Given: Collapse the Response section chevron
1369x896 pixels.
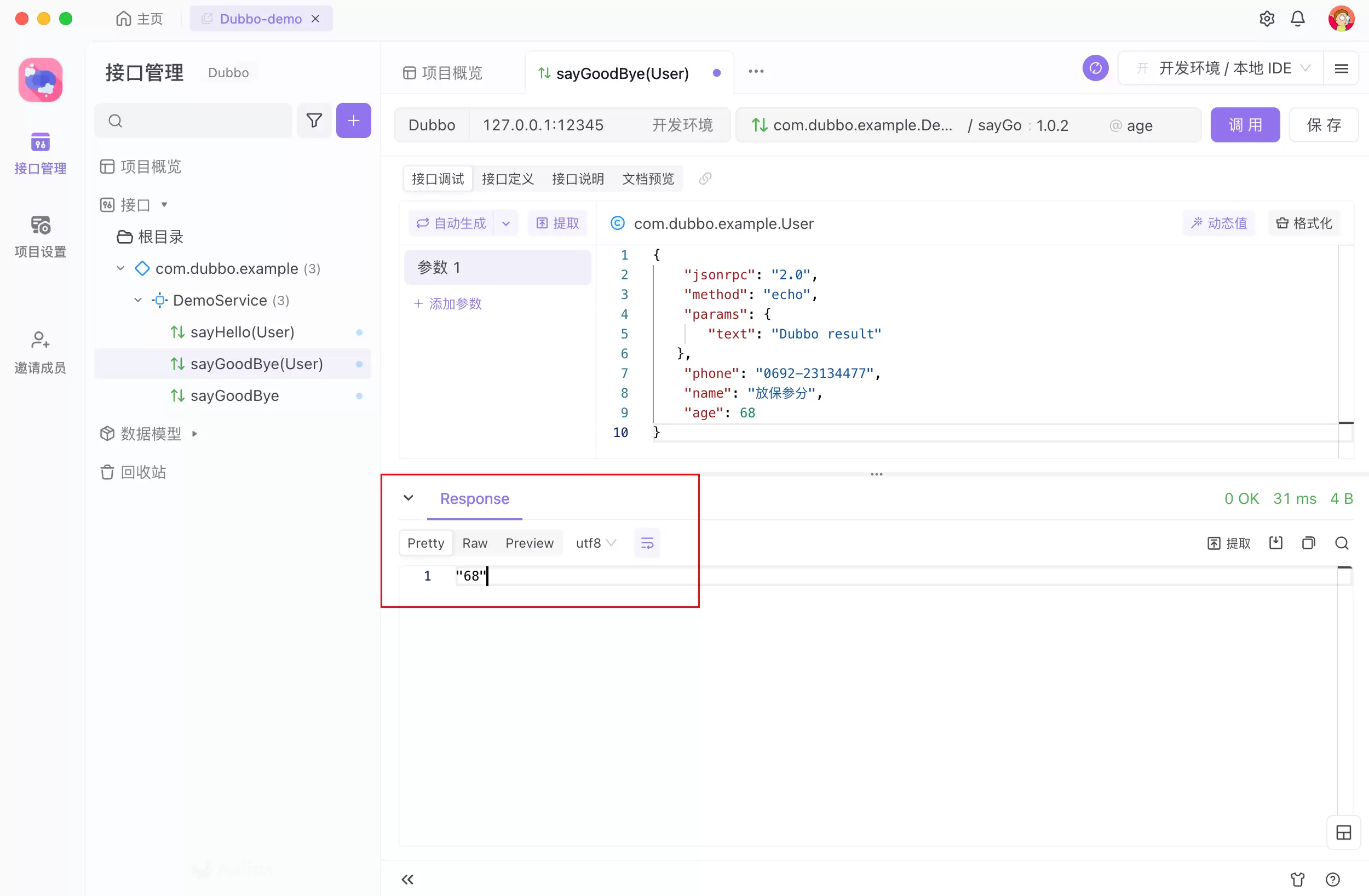Looking at the screenshot, I should 408,498.
